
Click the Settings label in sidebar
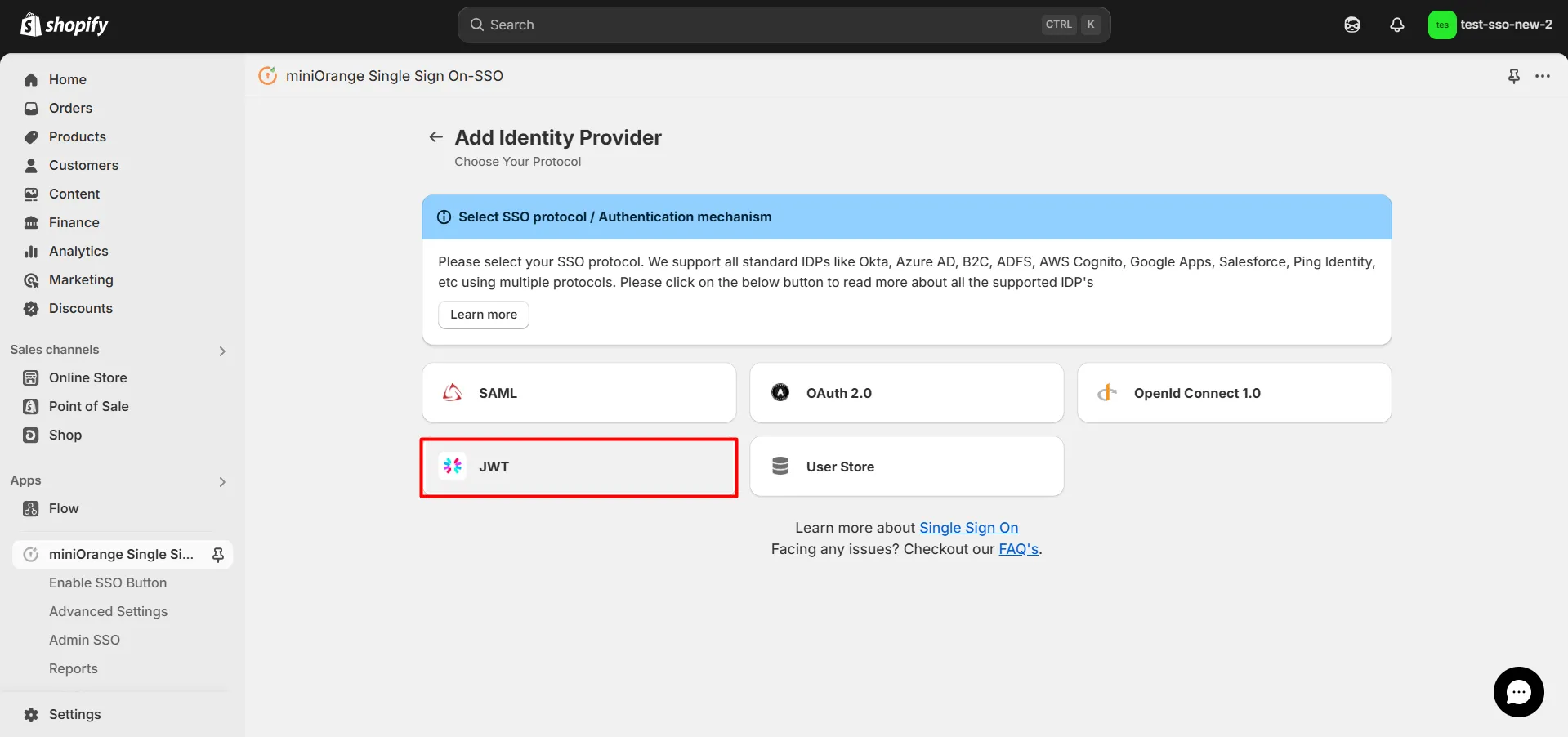75,714
